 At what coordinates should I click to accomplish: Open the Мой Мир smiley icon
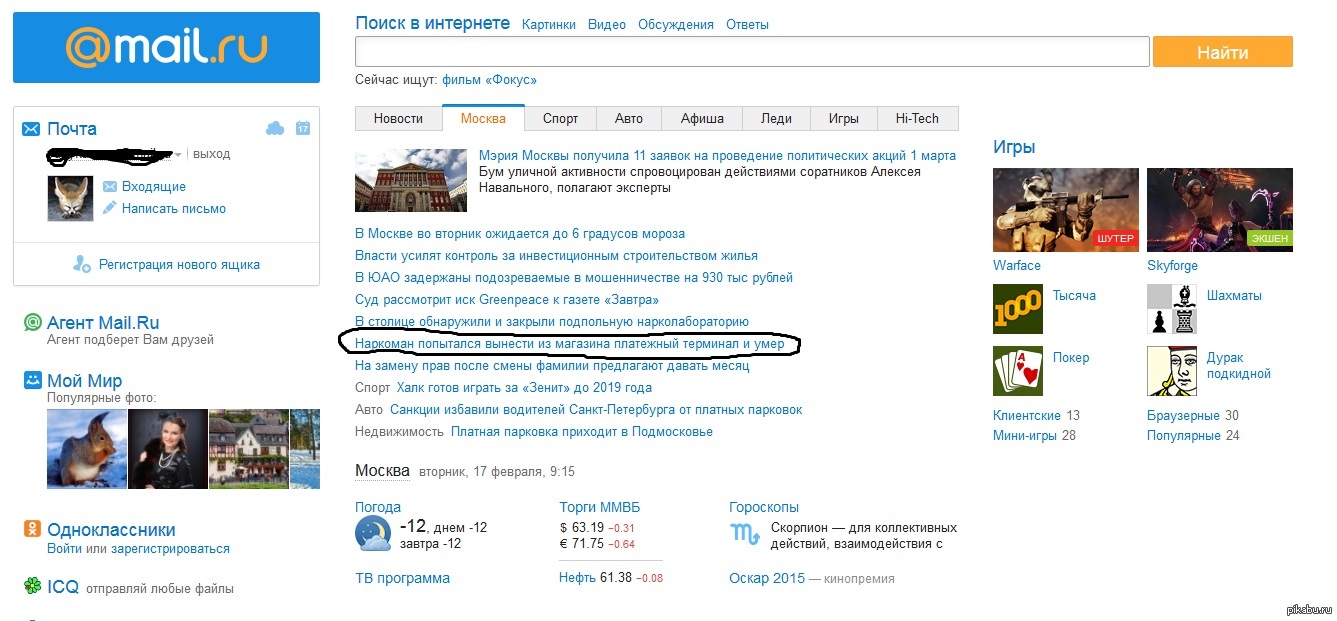pos(33,381)
